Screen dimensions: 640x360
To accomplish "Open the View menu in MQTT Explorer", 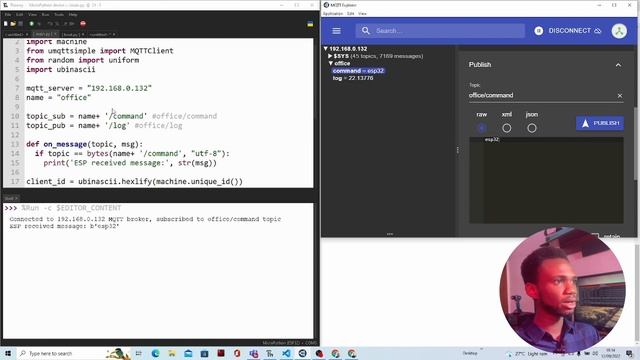I will (362, 13).
